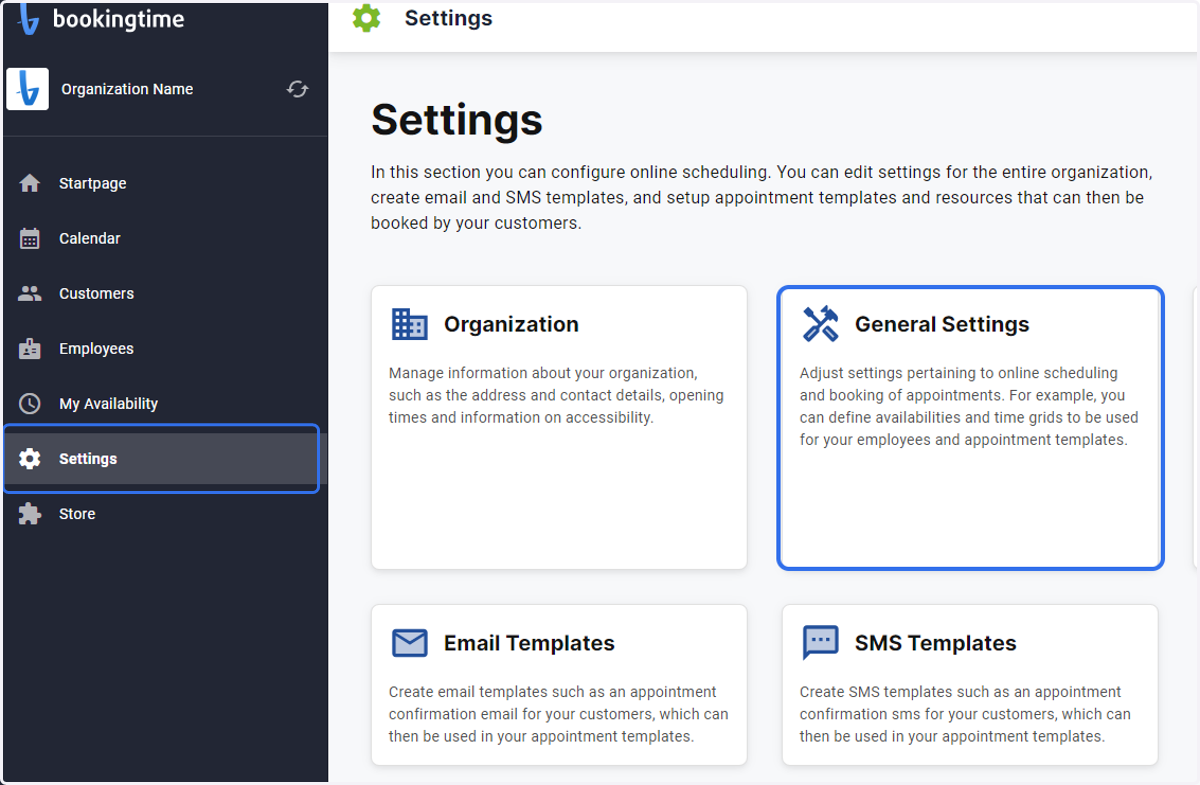Click the green gear icon in header
This screenshot has height=785, width=1200.
(x=367, y=18)
